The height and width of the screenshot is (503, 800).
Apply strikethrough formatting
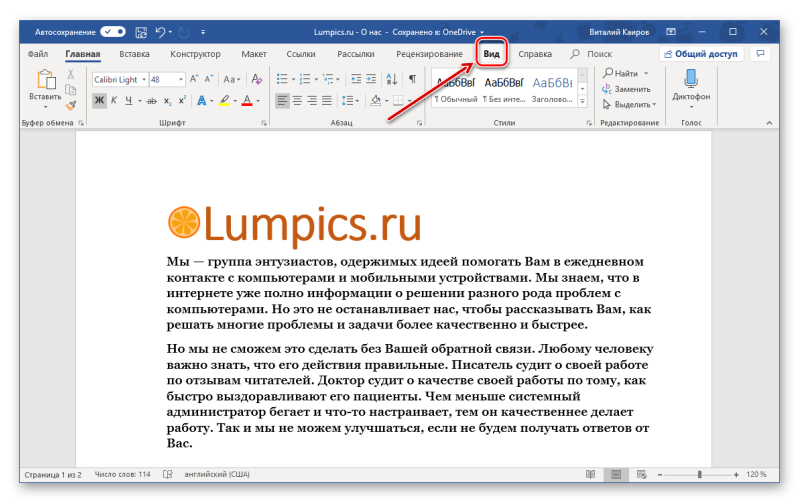click(152, 101)
